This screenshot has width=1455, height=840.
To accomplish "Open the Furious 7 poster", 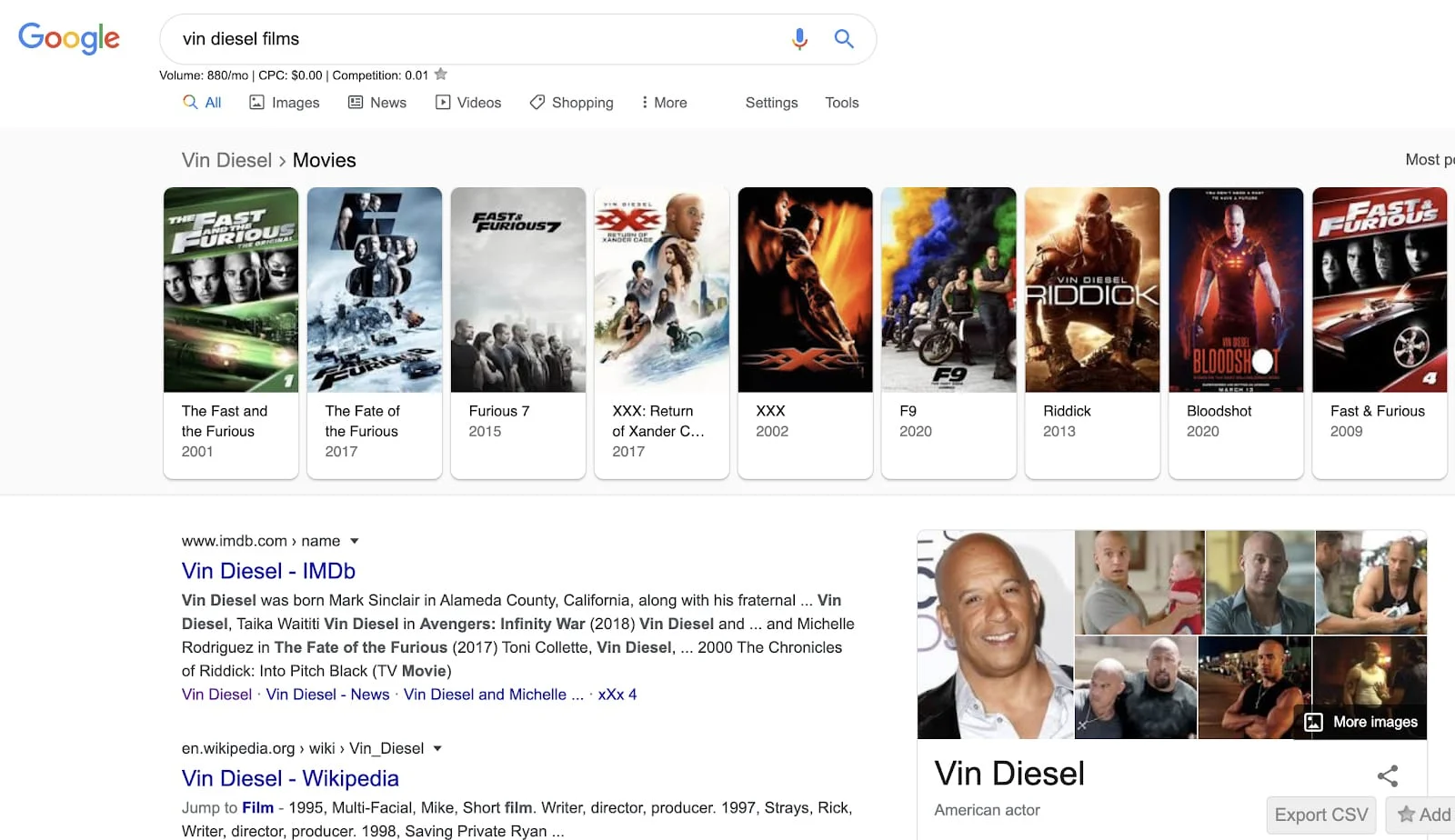I will coord(518,290).
